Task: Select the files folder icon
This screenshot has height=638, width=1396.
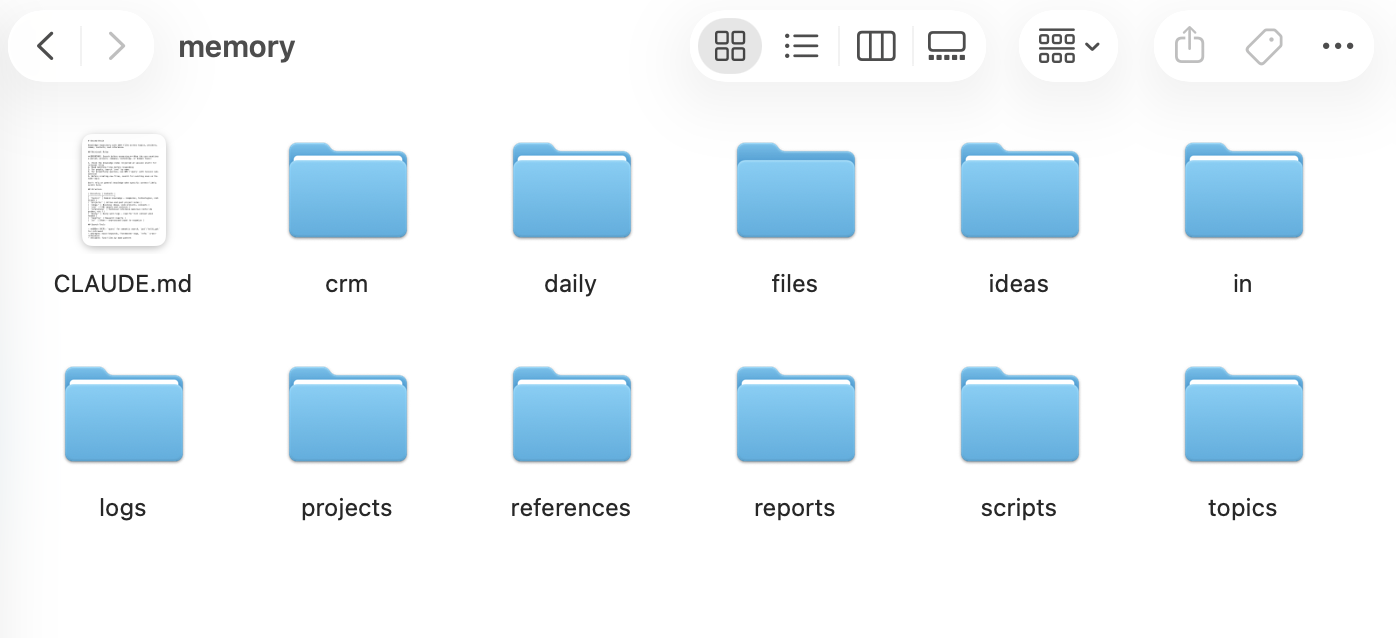Action: coord(795,190)
